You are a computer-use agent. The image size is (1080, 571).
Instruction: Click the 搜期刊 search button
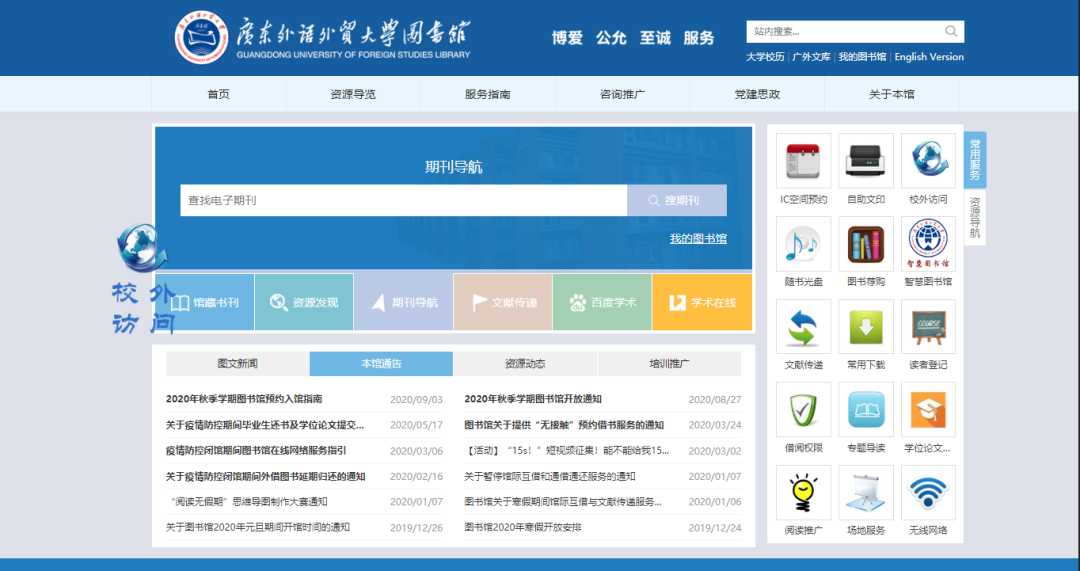[677, 200]
